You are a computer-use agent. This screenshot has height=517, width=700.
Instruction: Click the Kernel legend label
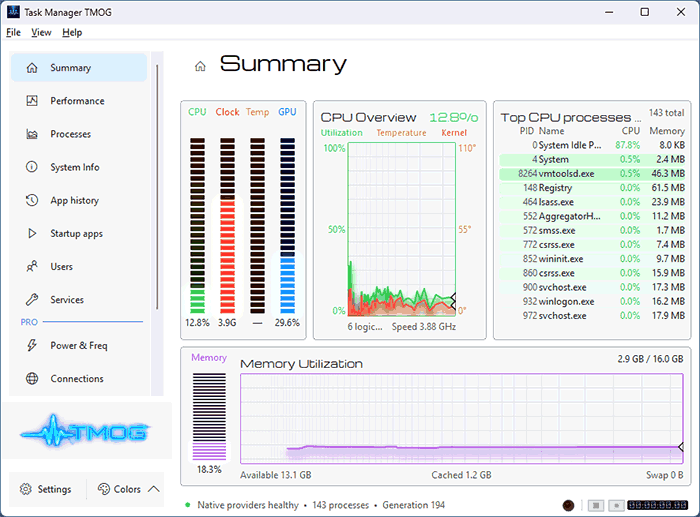coord(454,133)
